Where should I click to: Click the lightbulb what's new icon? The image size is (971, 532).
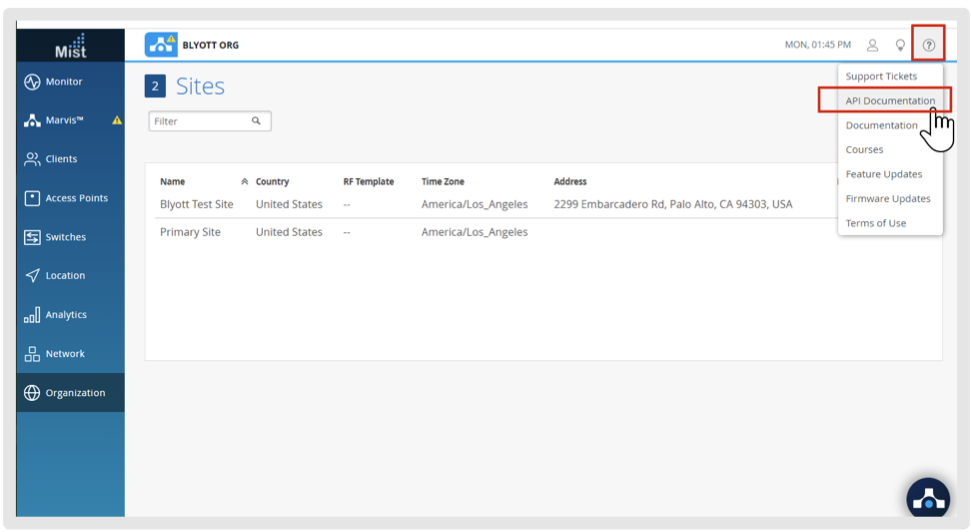tap(900, 45)
